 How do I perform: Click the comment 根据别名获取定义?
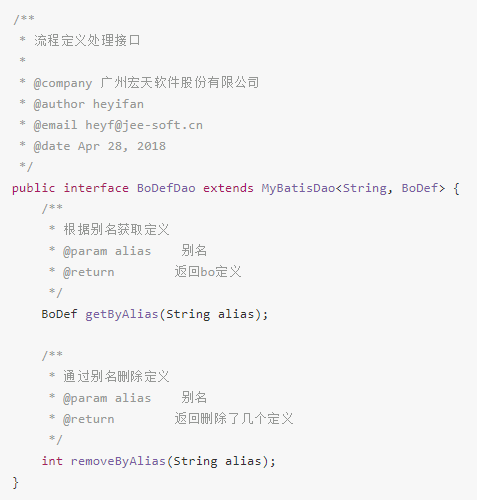coord(116,229)
